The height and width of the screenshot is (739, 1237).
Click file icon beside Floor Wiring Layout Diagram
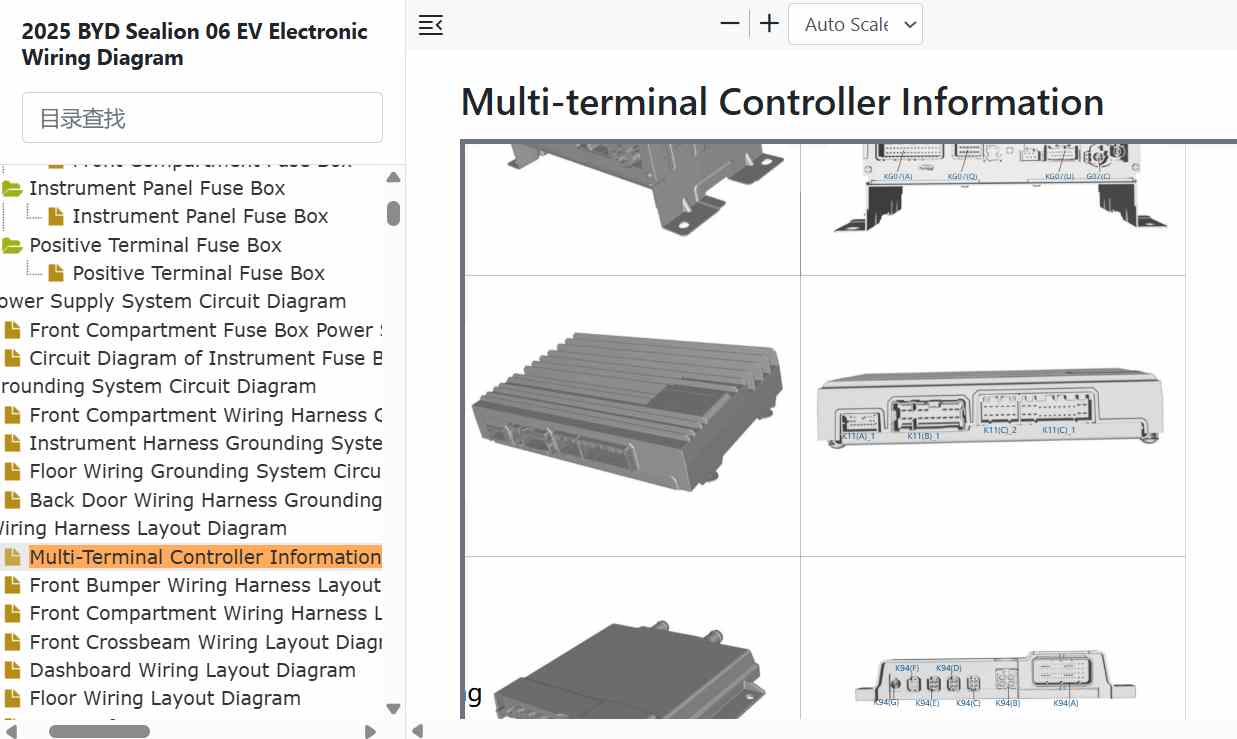click(12, 698)
